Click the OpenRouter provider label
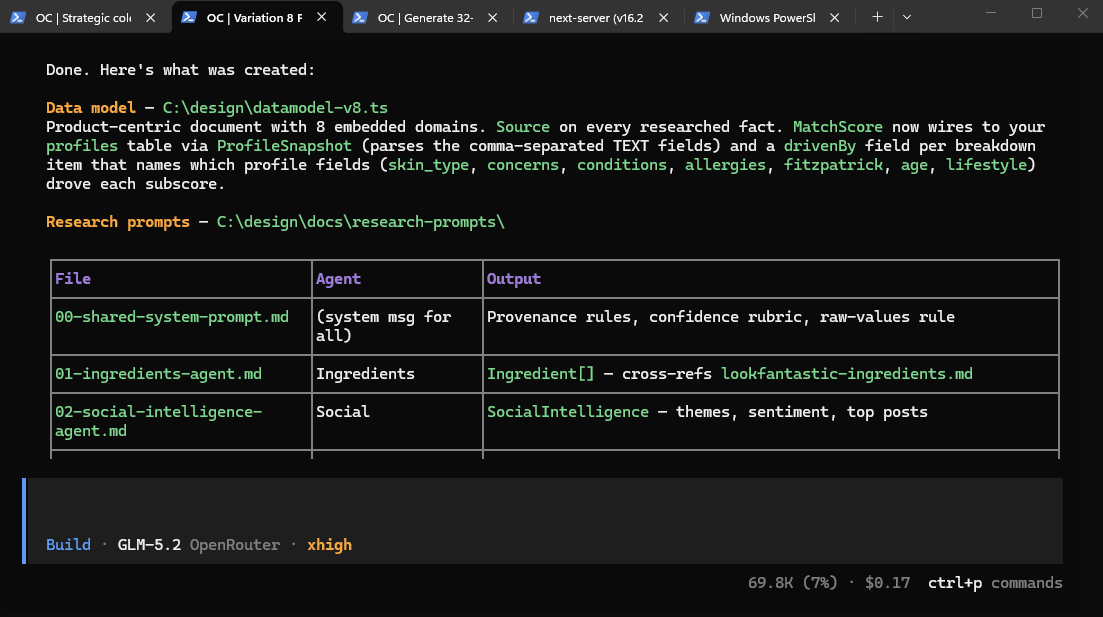 (x=235, y=545)
